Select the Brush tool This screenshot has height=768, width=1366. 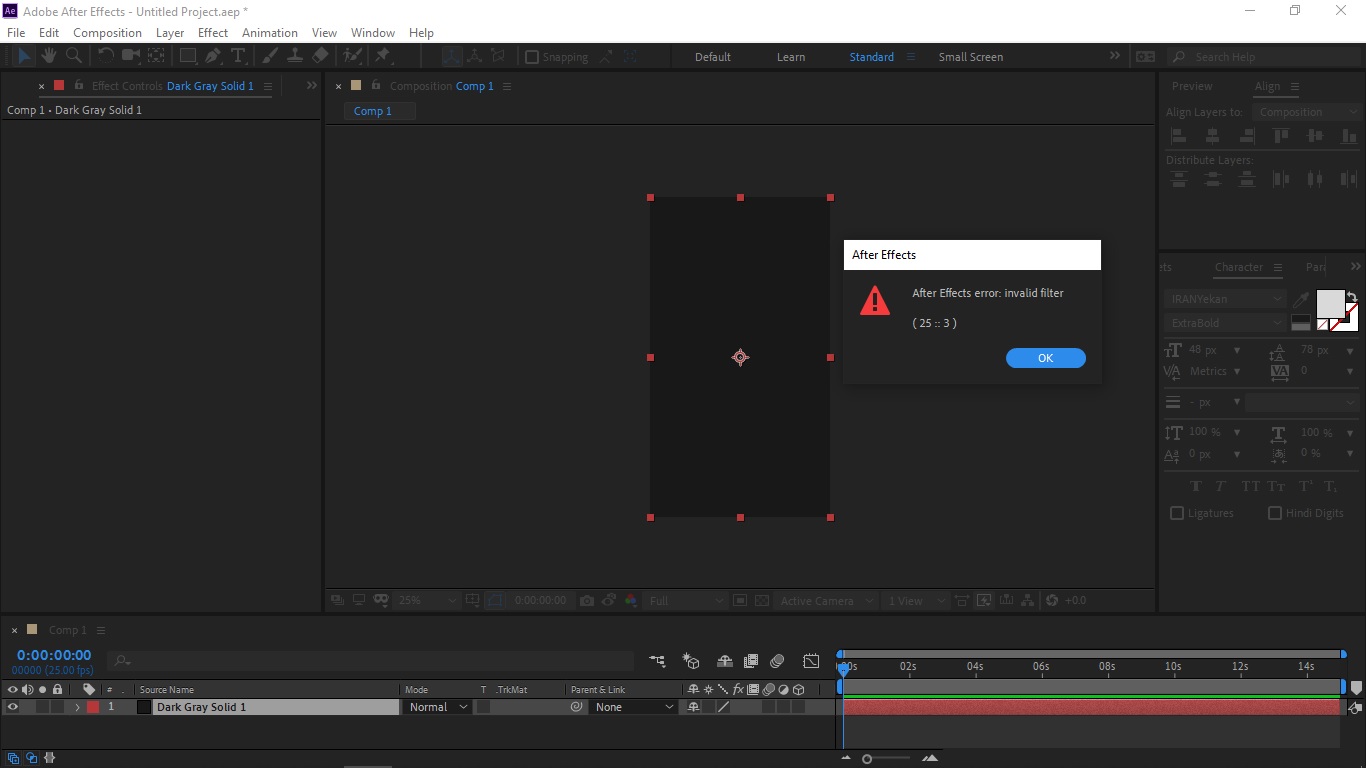tap(270, 56)
